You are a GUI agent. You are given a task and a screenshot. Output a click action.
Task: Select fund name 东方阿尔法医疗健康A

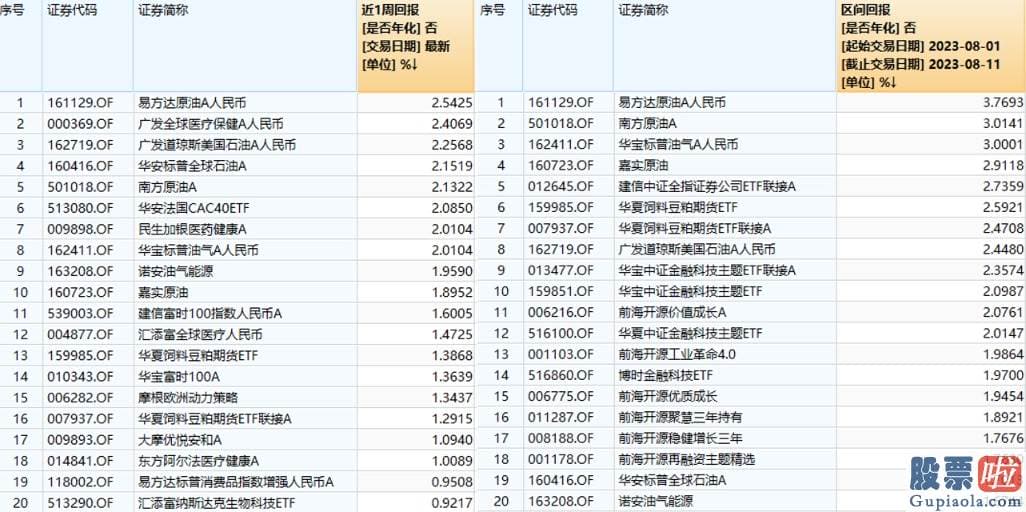(x=200, y=461)
